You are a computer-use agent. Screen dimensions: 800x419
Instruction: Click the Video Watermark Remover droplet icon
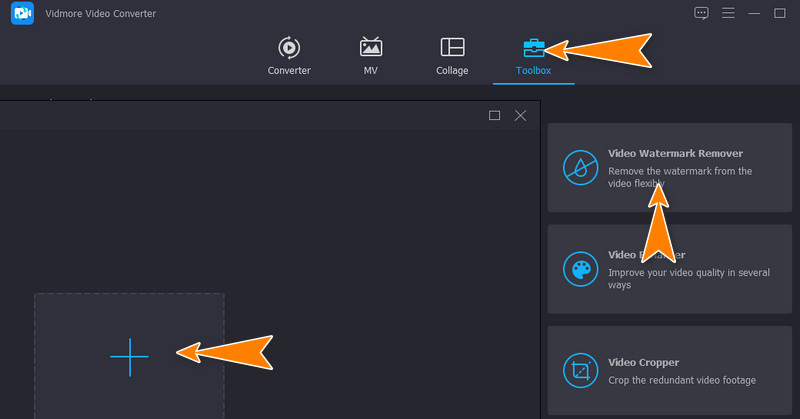(580, 167)
